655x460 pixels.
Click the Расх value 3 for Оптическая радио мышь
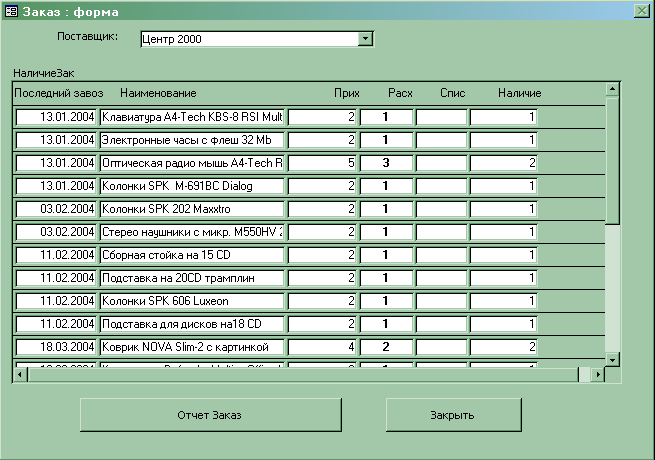coord(385,163)
